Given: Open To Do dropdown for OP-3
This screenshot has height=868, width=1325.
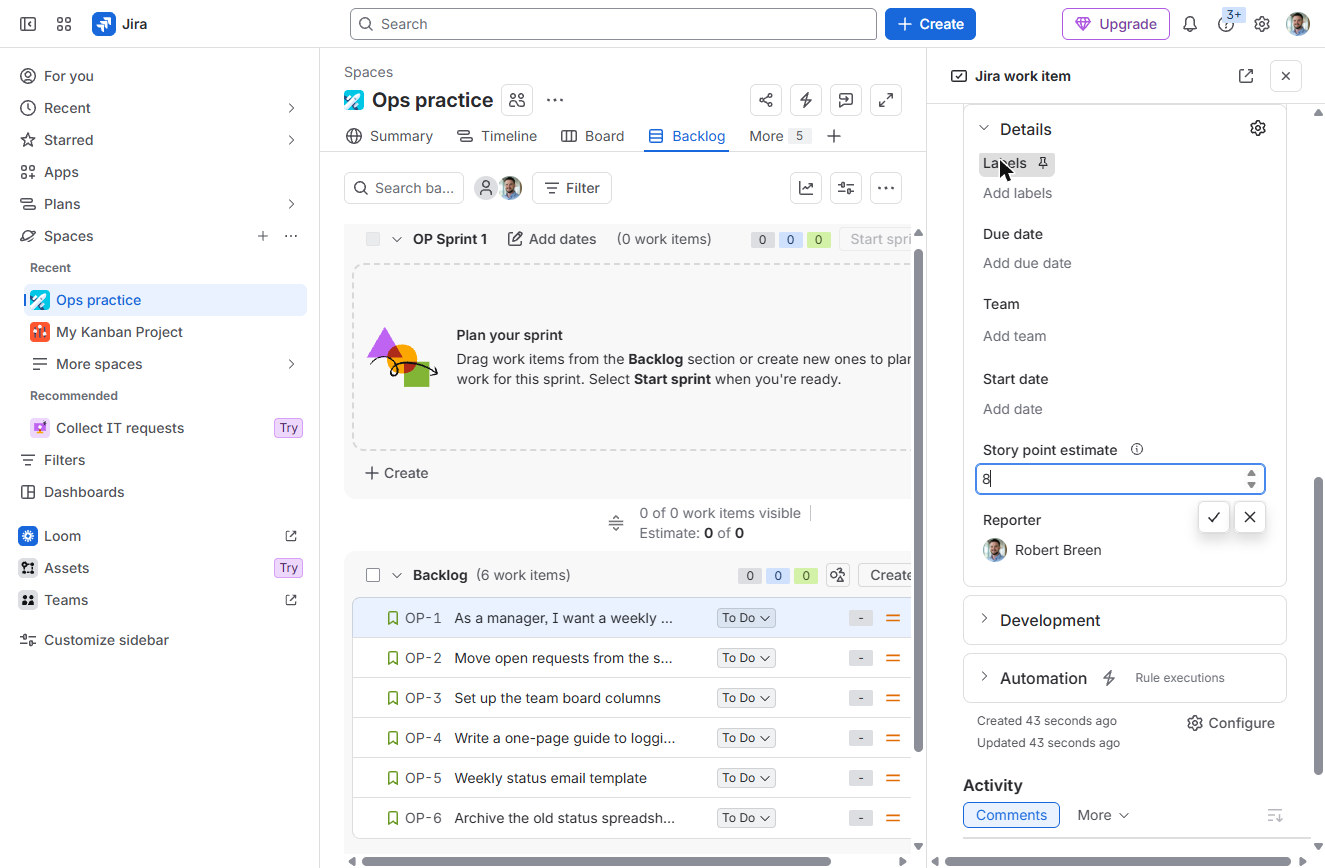Looking at the screenshot, I should (x=746, y=698).
